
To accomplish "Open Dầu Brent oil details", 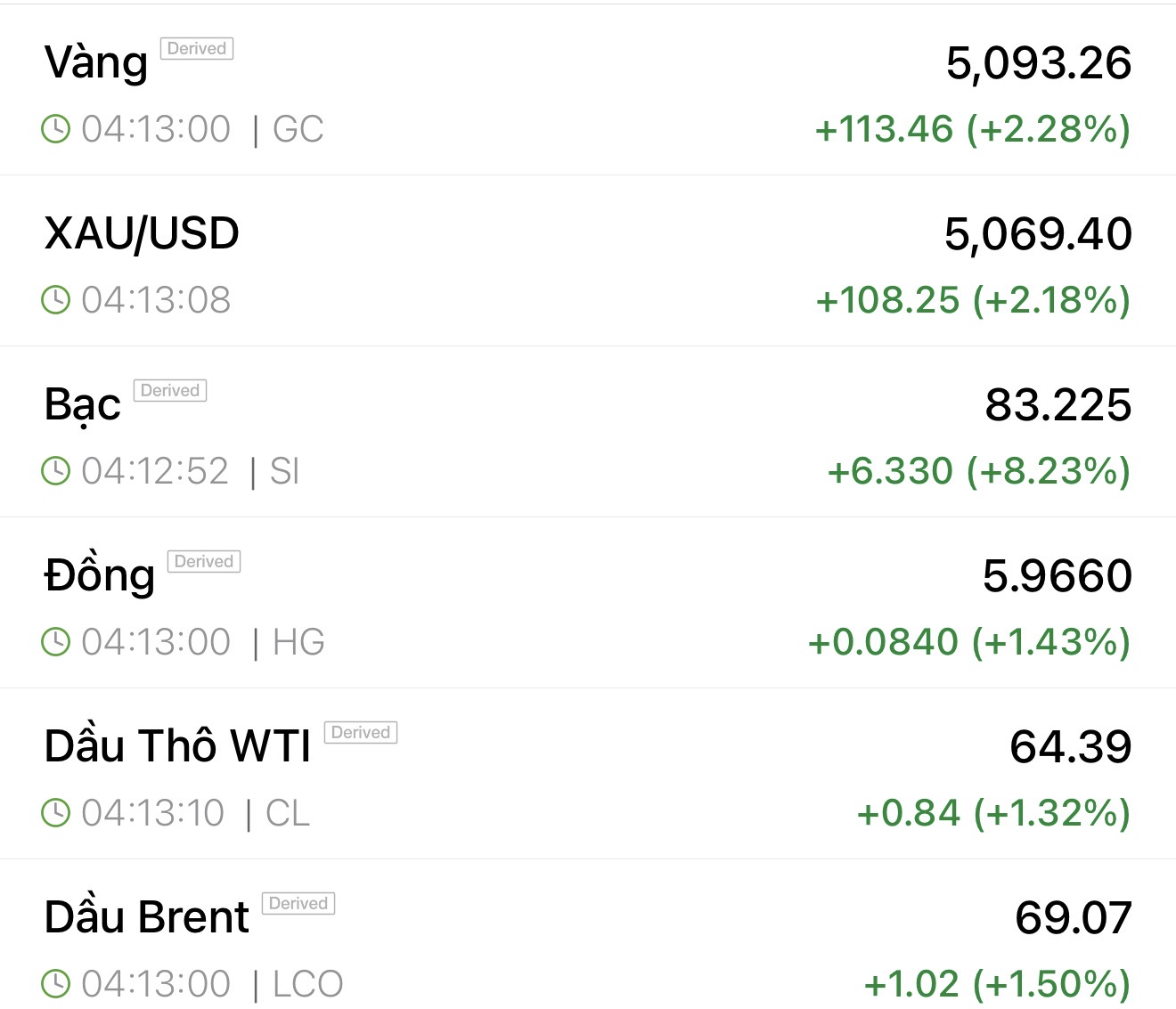I will point(147,918).
